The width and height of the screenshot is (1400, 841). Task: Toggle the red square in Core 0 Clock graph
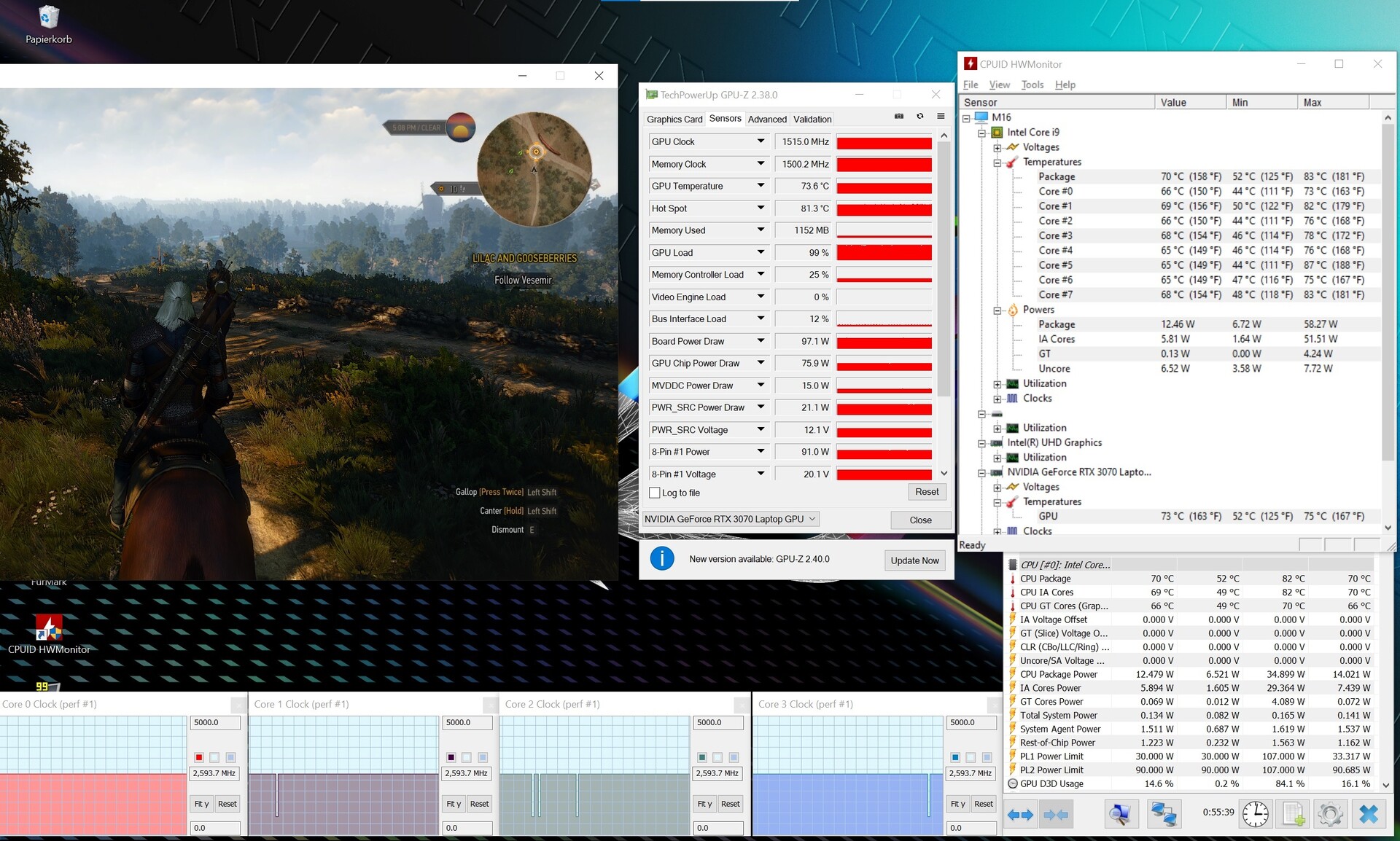point(199,757)
